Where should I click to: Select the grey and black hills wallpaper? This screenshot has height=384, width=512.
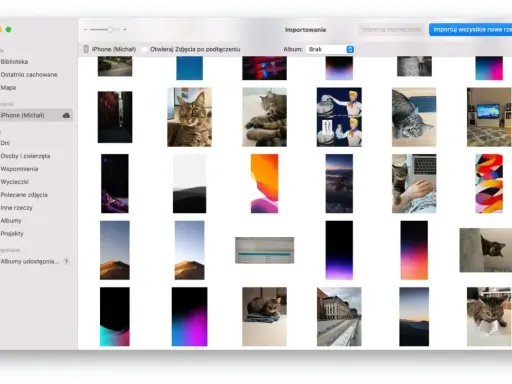(x=189, y=183)
